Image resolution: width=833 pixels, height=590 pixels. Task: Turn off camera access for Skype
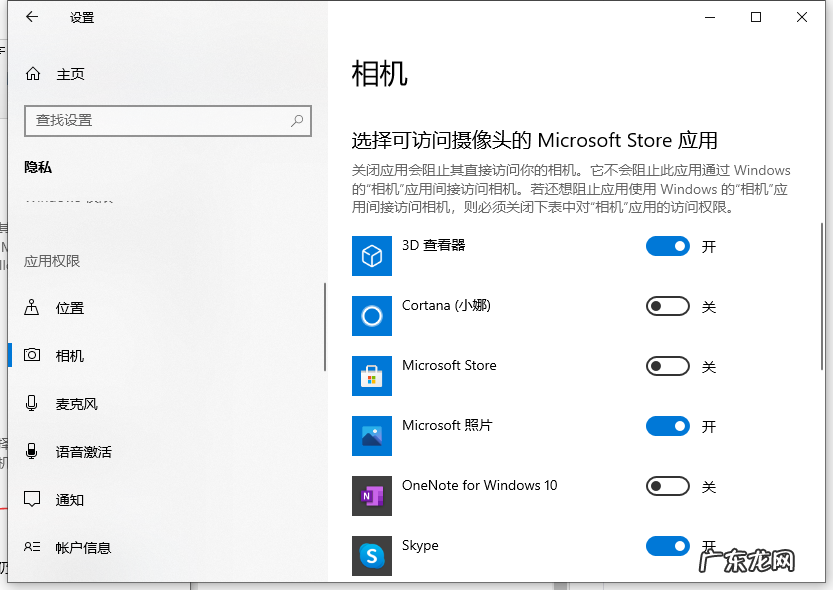(x=667, y=546)
